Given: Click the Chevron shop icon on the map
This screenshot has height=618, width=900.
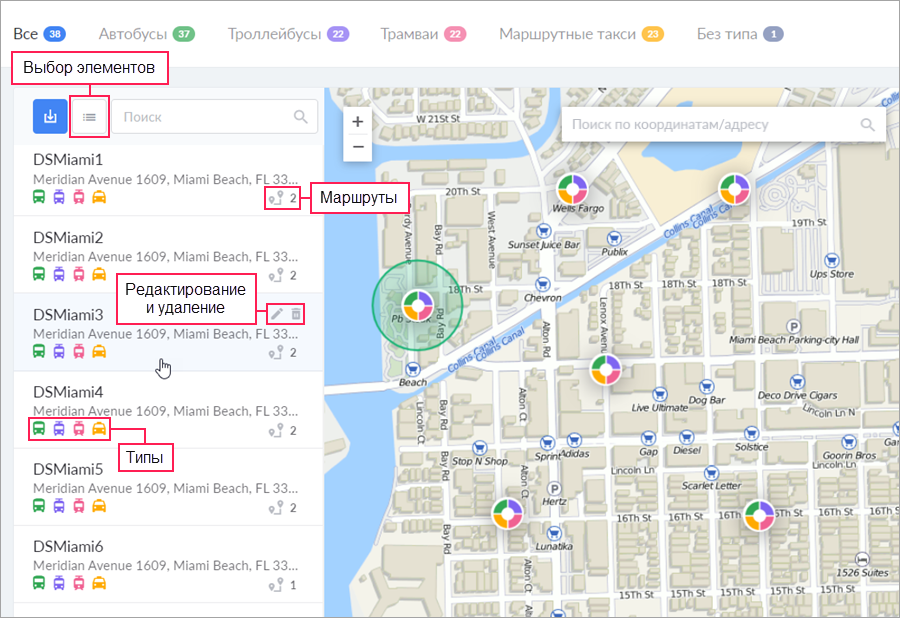Looking at the screenshot, I should coord(542,285).
